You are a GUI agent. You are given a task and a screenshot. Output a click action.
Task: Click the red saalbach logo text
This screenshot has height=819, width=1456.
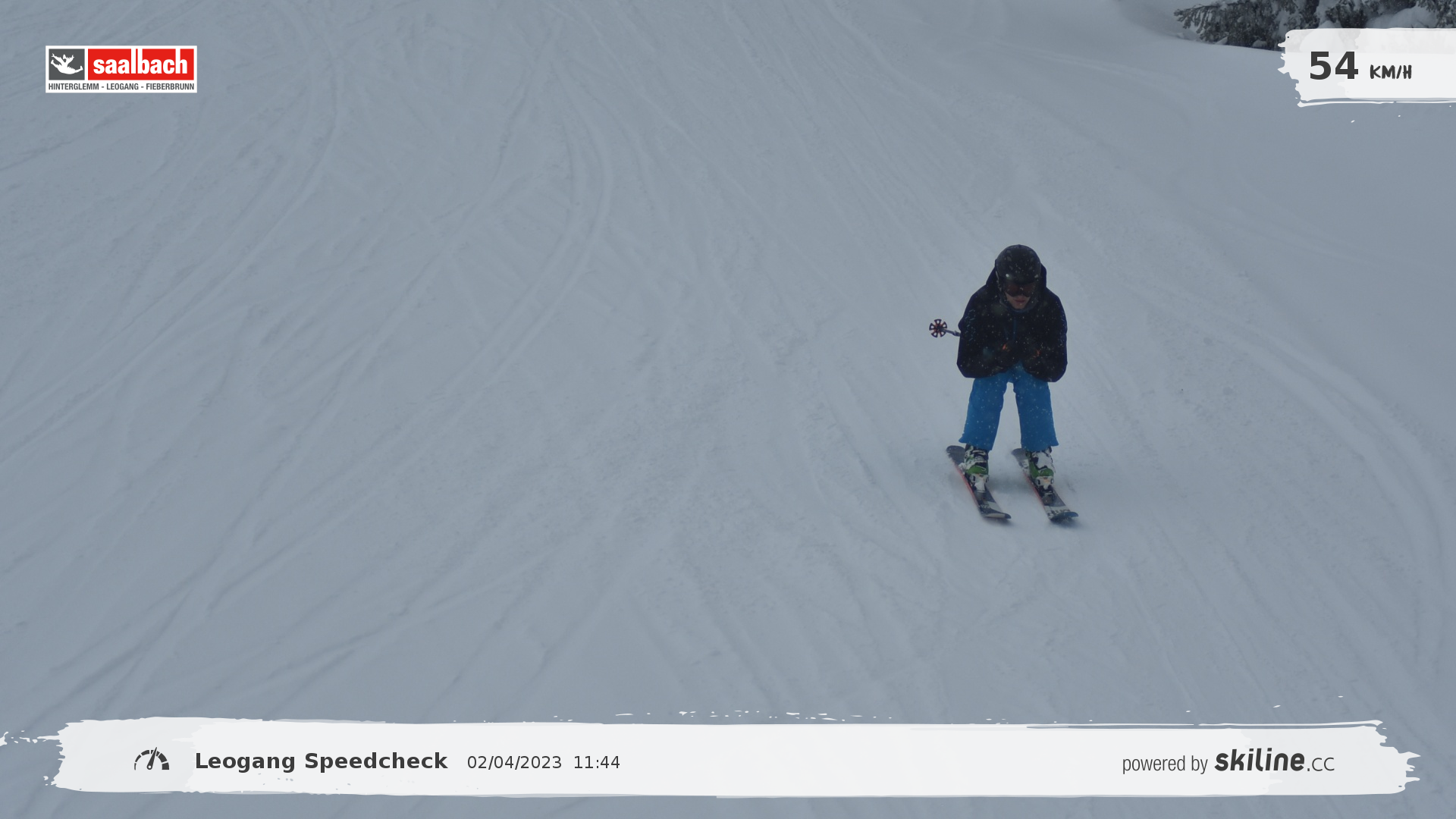point(141,64)
